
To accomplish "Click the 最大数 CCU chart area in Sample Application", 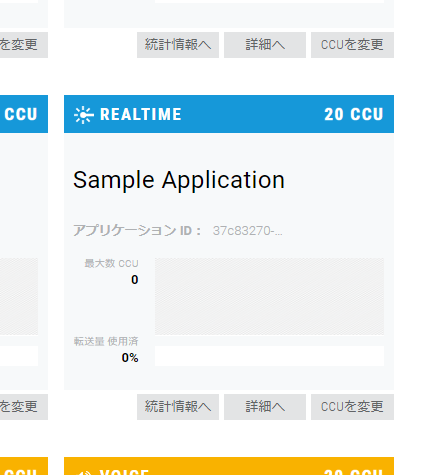I will (x=269, y=296).
